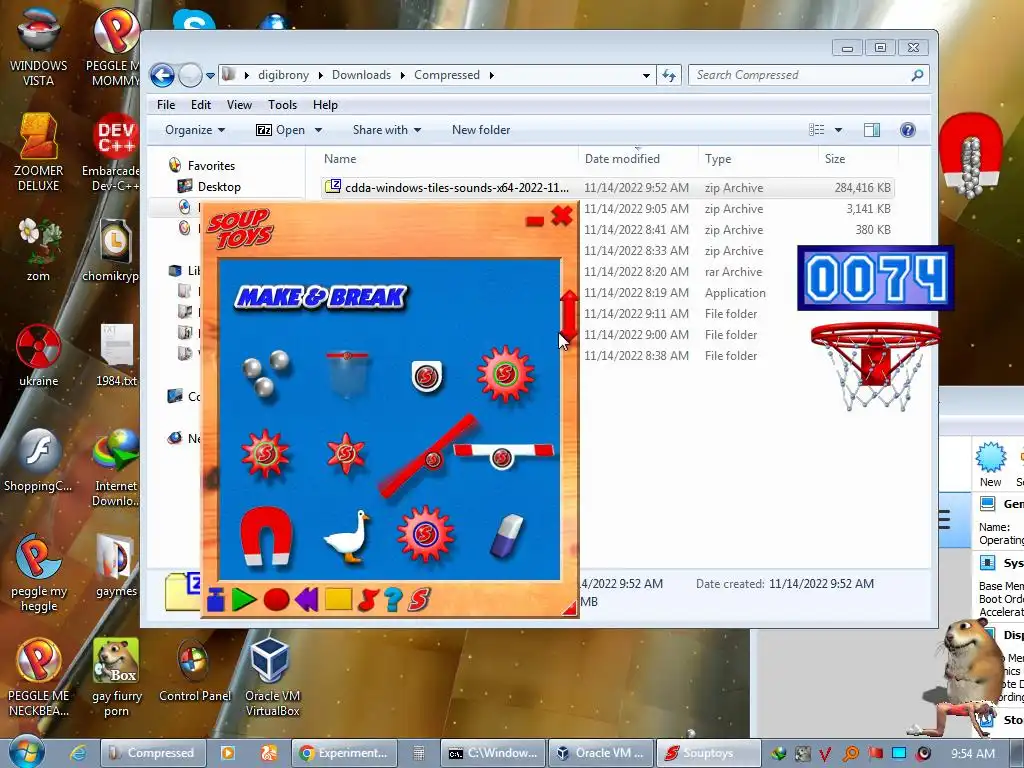
Task: Click Explorer forward navigation button
Action: coord(190,76)
